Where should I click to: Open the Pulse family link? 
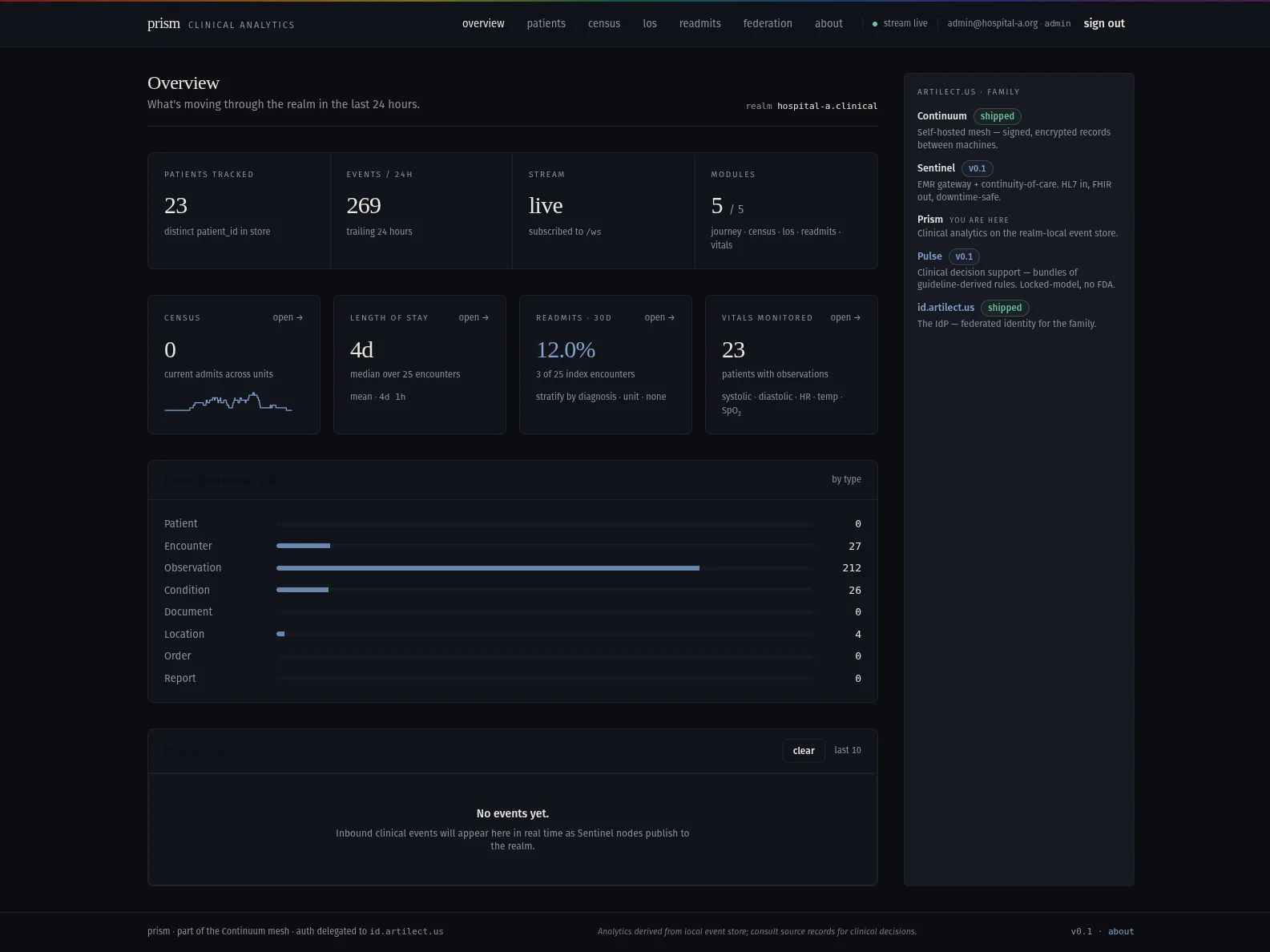click(929, 256)
